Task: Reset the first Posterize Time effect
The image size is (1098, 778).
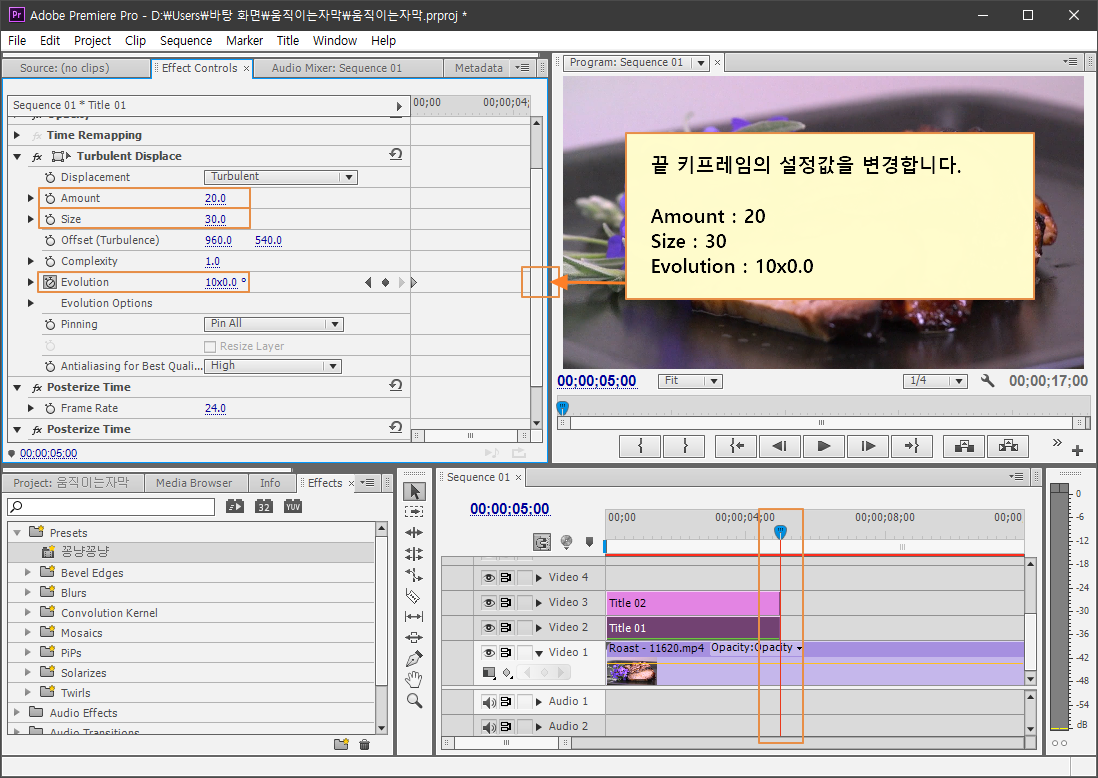Action: 396,386
